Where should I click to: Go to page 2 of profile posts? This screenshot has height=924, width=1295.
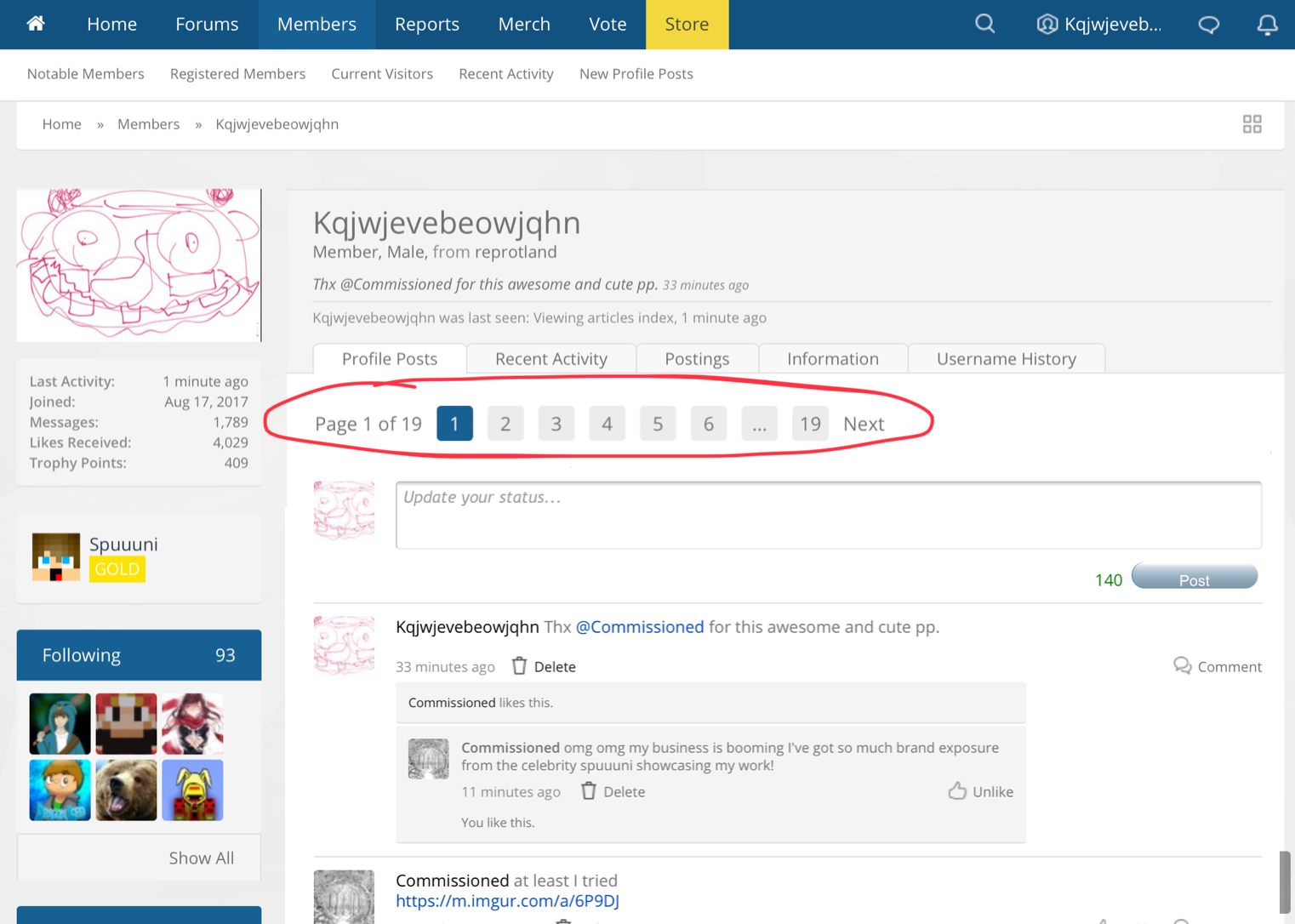(505, 424)
